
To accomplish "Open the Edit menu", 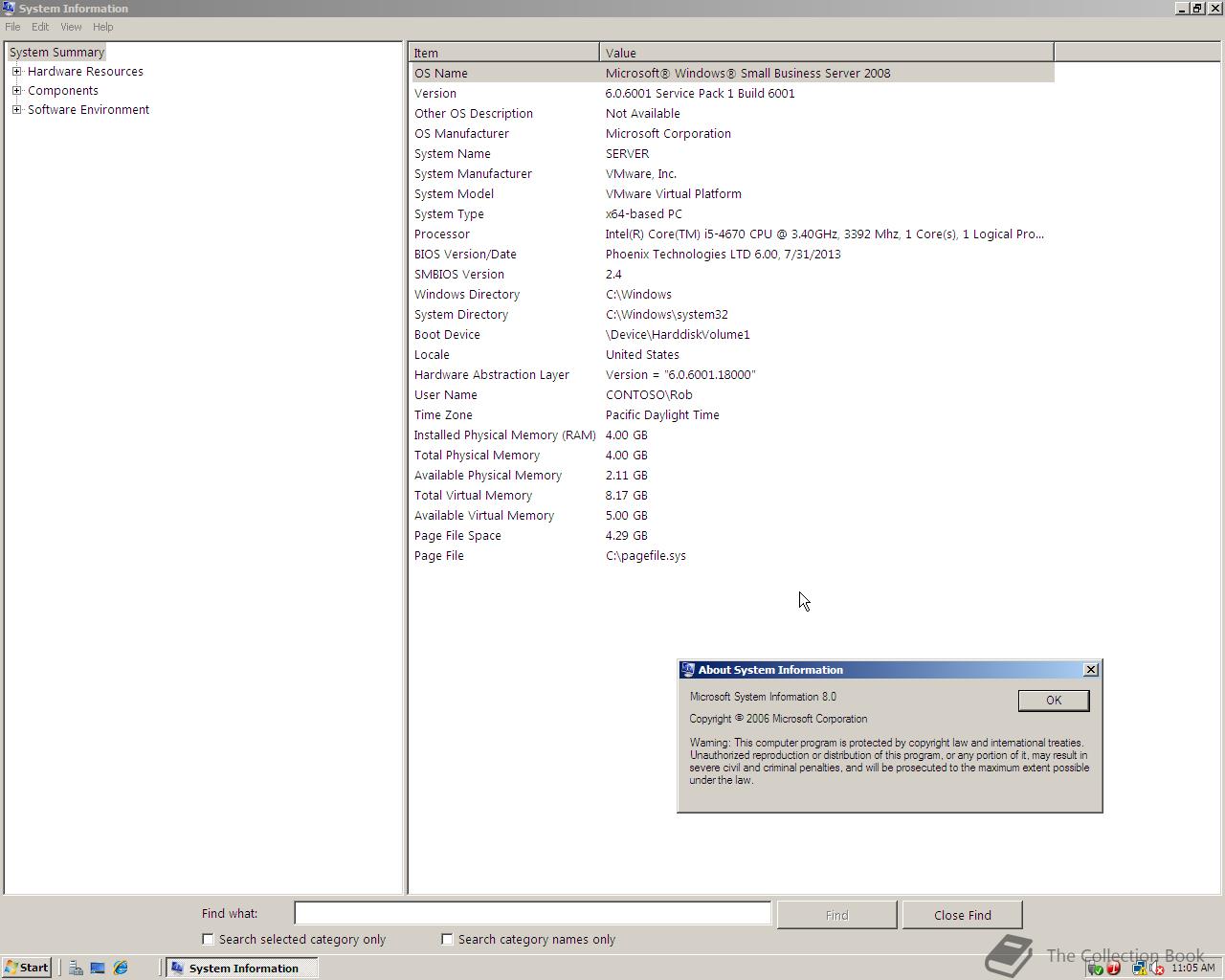I will (40, 27).
